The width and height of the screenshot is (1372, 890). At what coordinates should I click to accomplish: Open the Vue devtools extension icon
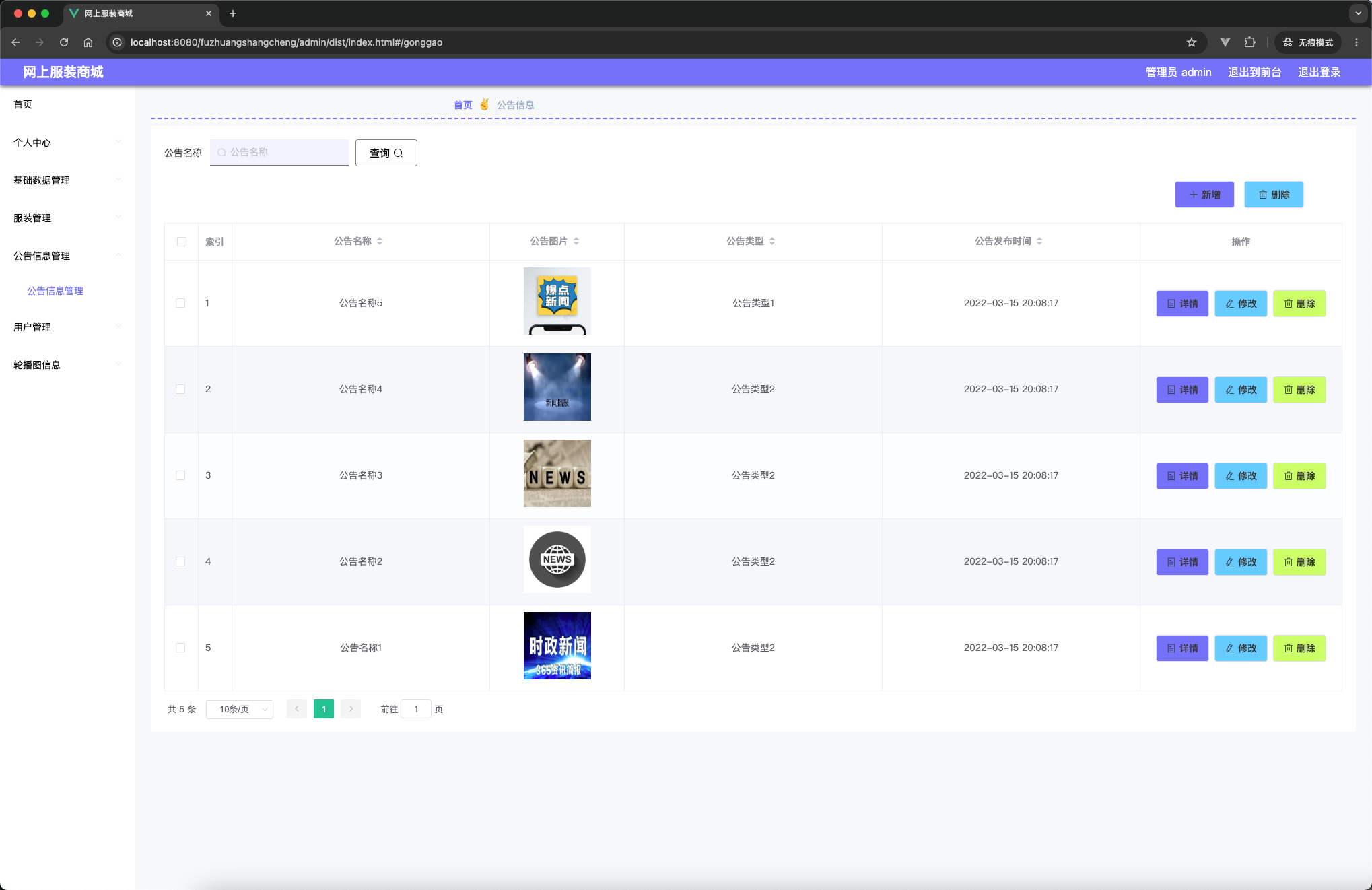pyautogui.click(x=1225, y=42)
